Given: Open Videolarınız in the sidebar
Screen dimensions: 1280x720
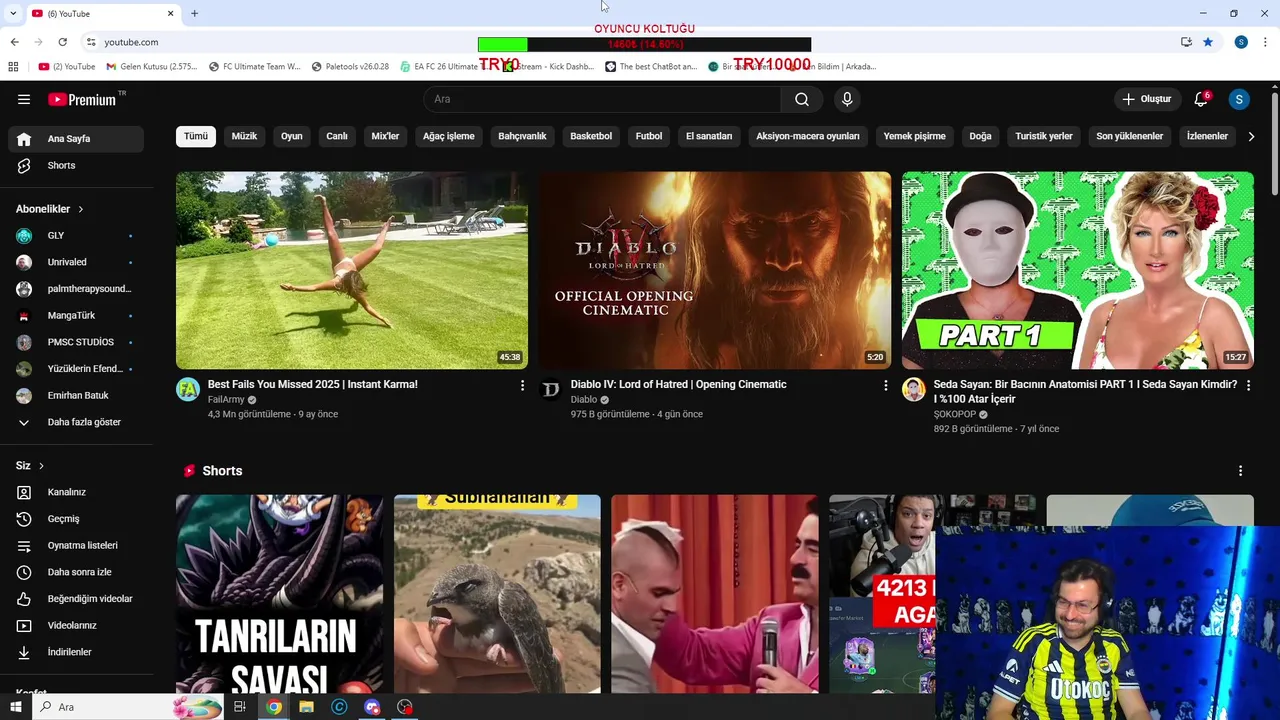Looking at the screenshot, I should click(76, 625).
